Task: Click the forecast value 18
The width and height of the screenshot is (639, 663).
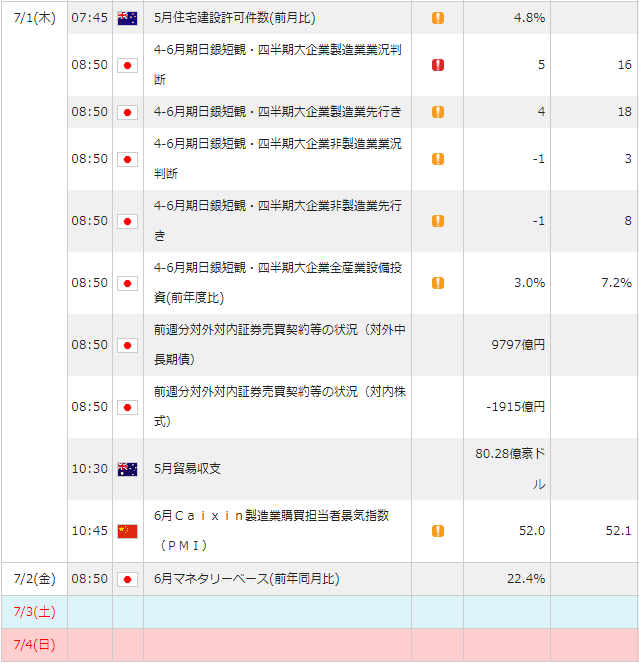Action: 625,112
